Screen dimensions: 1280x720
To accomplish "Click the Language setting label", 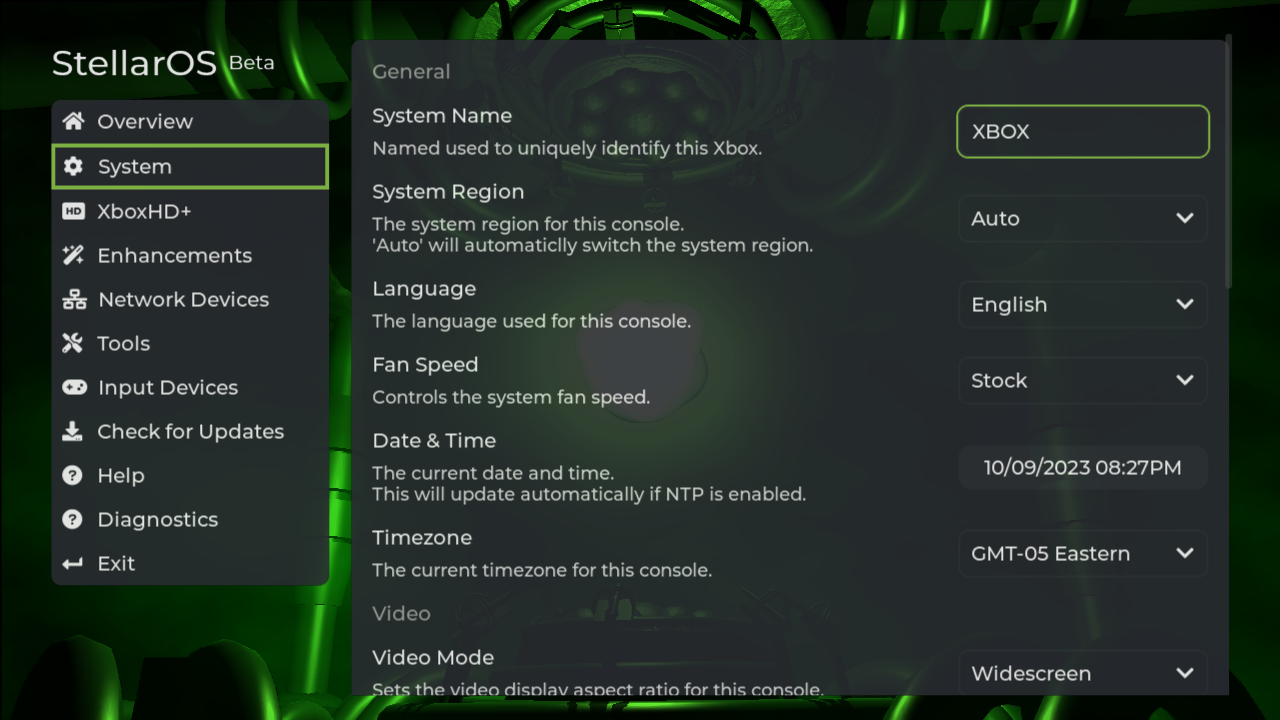I will tap(424, 289).
